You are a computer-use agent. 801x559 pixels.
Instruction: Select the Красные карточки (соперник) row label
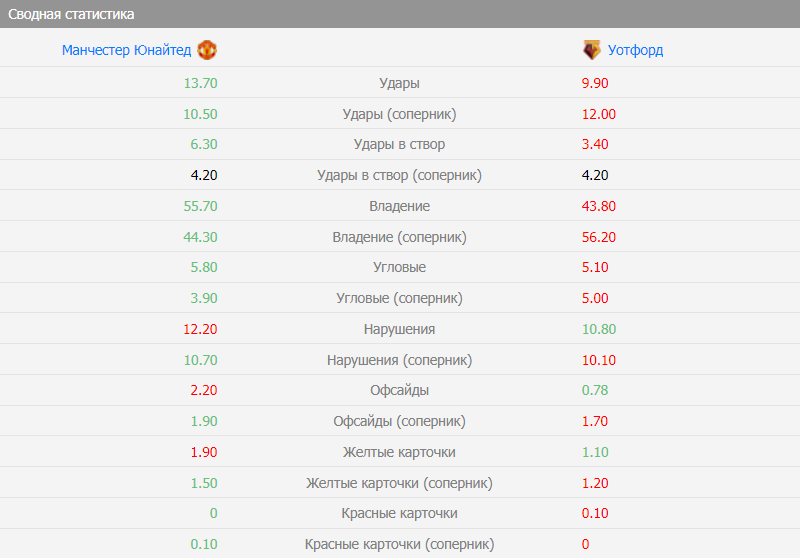399,544
